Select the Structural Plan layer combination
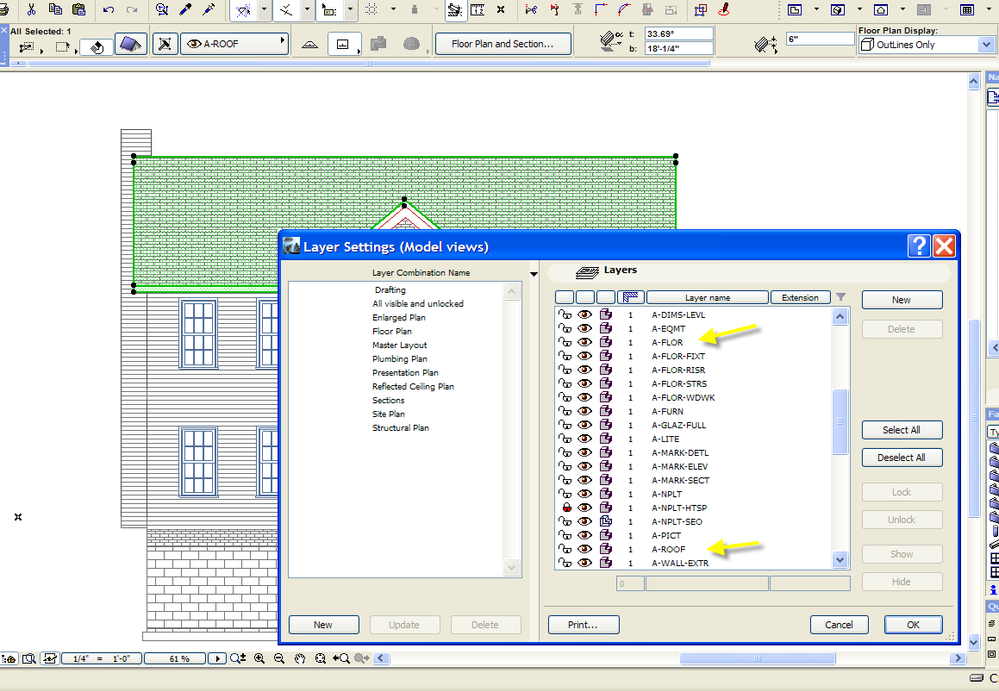The height and width of the screenshot is (691, 999). pyautogui.click(x=400, y=428)
